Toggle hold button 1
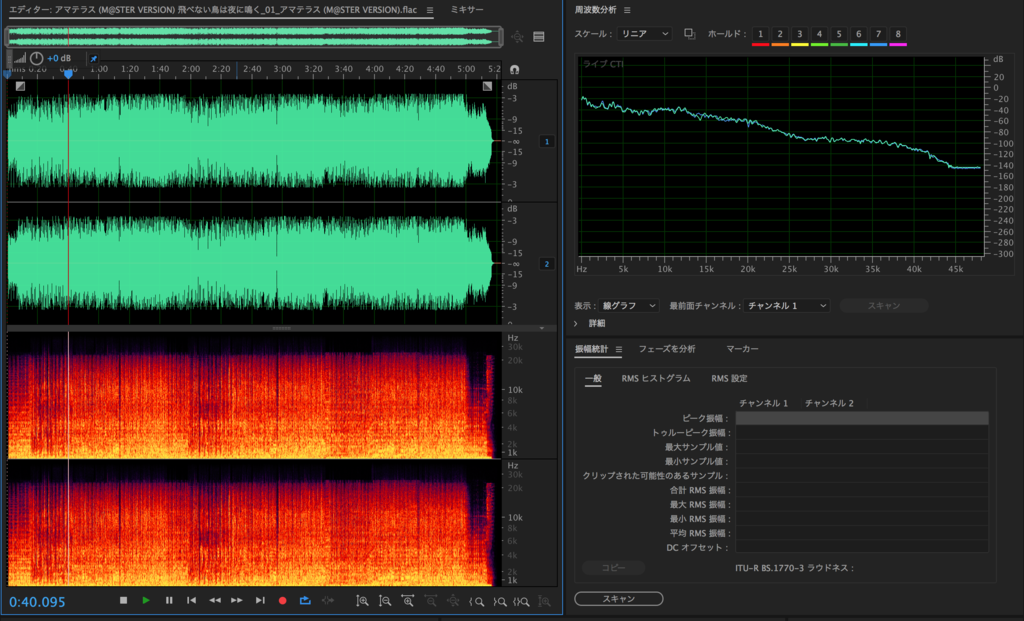1024x621 pixels. click(x=760, y=34)
